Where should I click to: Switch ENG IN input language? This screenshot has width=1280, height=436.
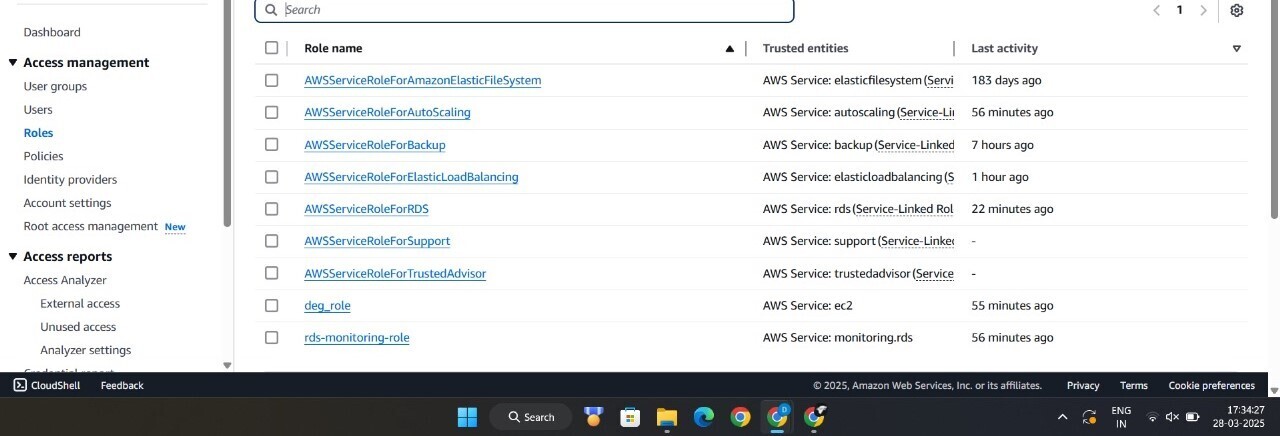(x=1121, y=417)
